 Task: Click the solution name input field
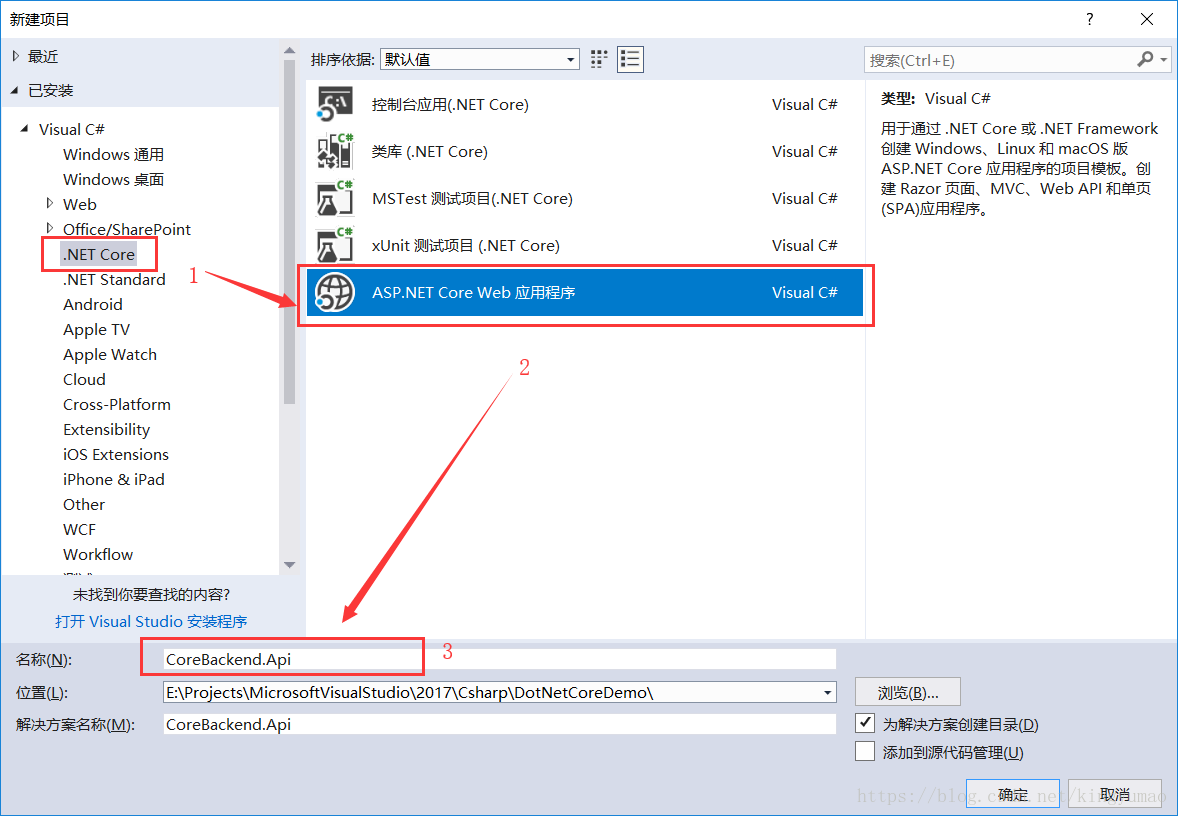pos(500,724)
